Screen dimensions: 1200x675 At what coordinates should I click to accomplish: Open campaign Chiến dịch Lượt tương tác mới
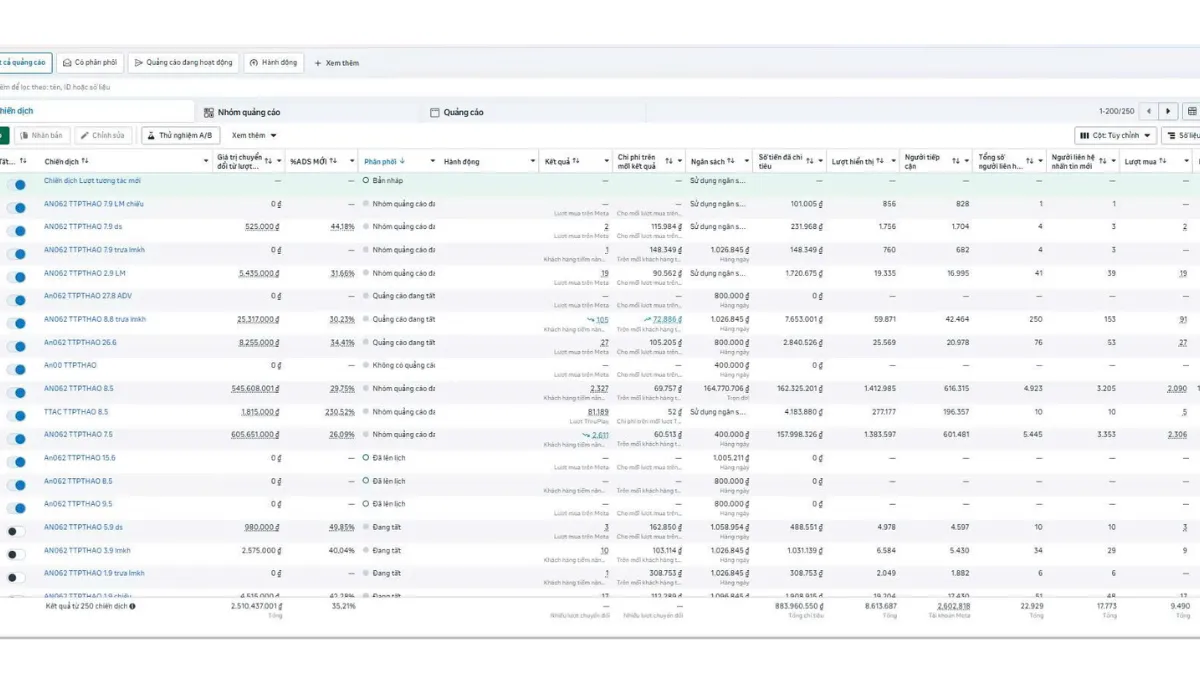pyautogui.click(x=92, y=181)
